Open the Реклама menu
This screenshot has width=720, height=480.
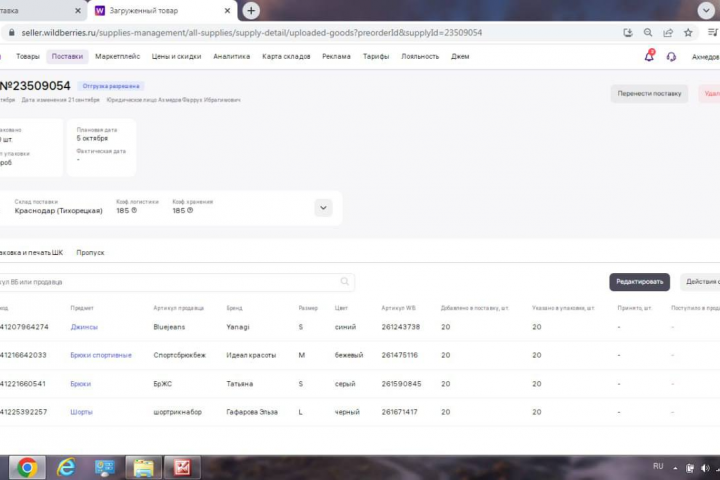[x=336, y=56]
